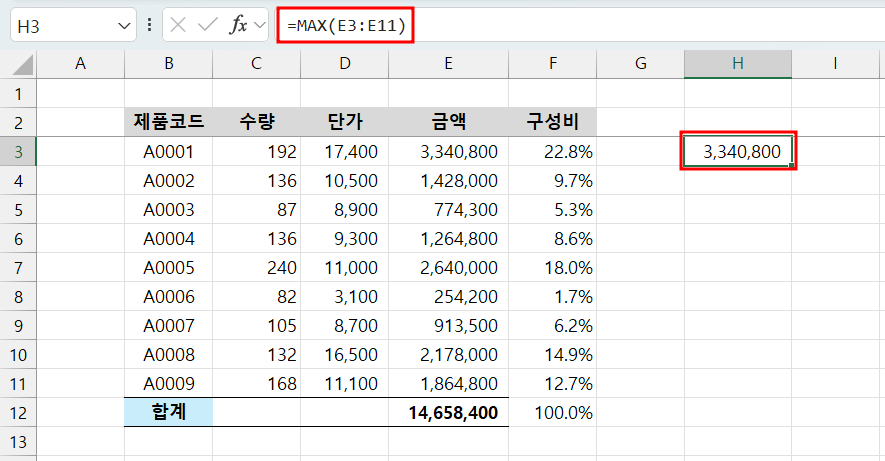This screenshot has width=885, height=461.
Task: Select the total amount 14,658,400 cell
Action: pyautogui.click(x=449, y=412)
